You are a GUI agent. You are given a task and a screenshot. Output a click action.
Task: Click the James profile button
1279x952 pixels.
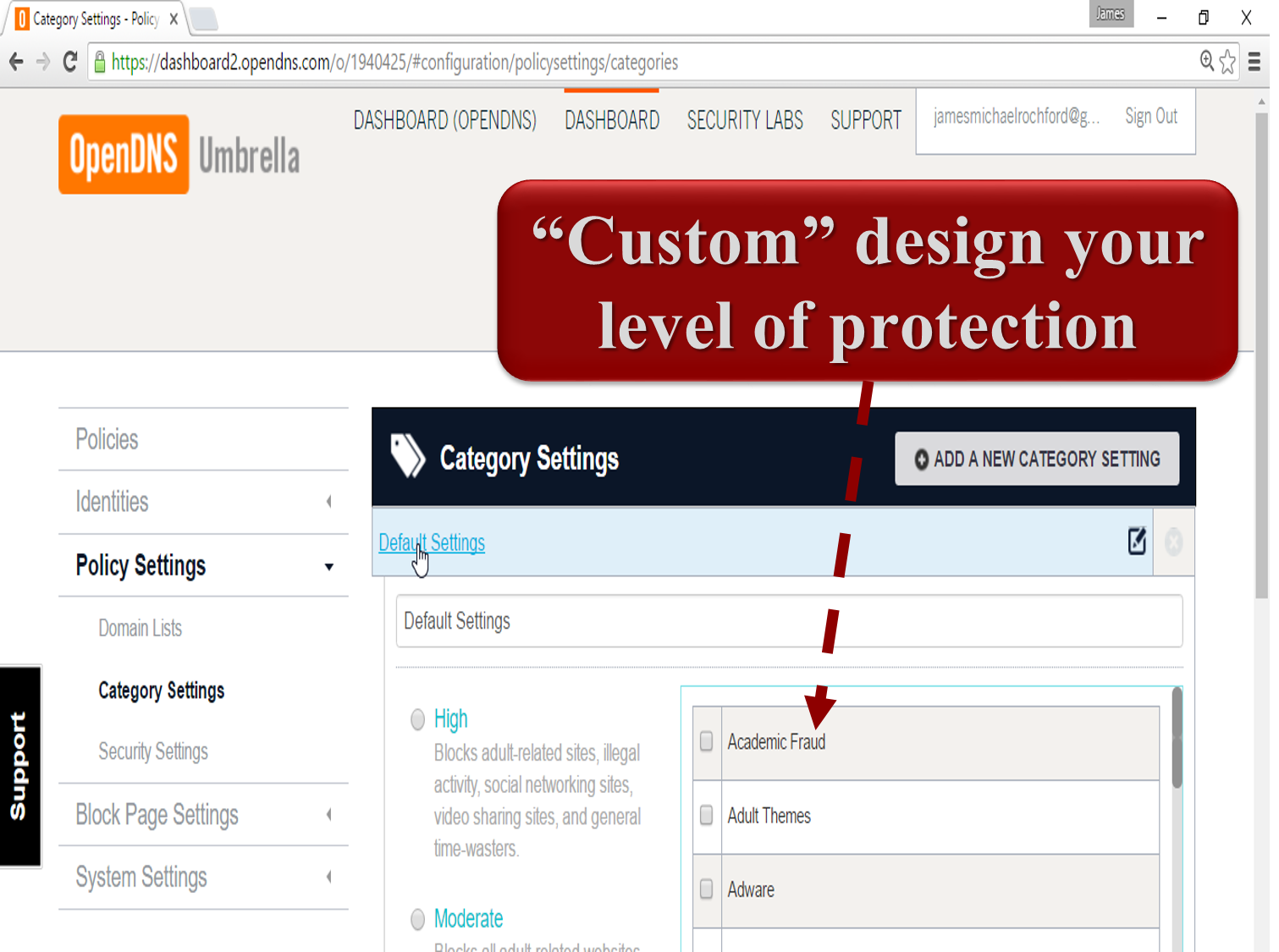coord(1111,14)
